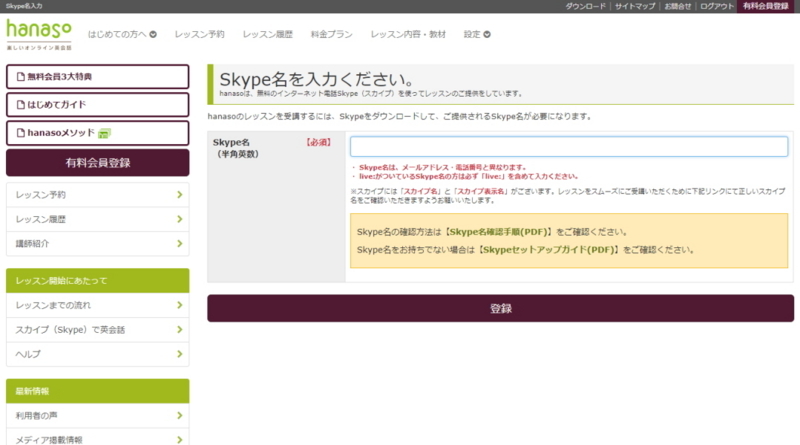Screen dimensions: 800x445
Task: Open the メディア掲載情報 sidebar item
Action: click(x=97, y=438)
